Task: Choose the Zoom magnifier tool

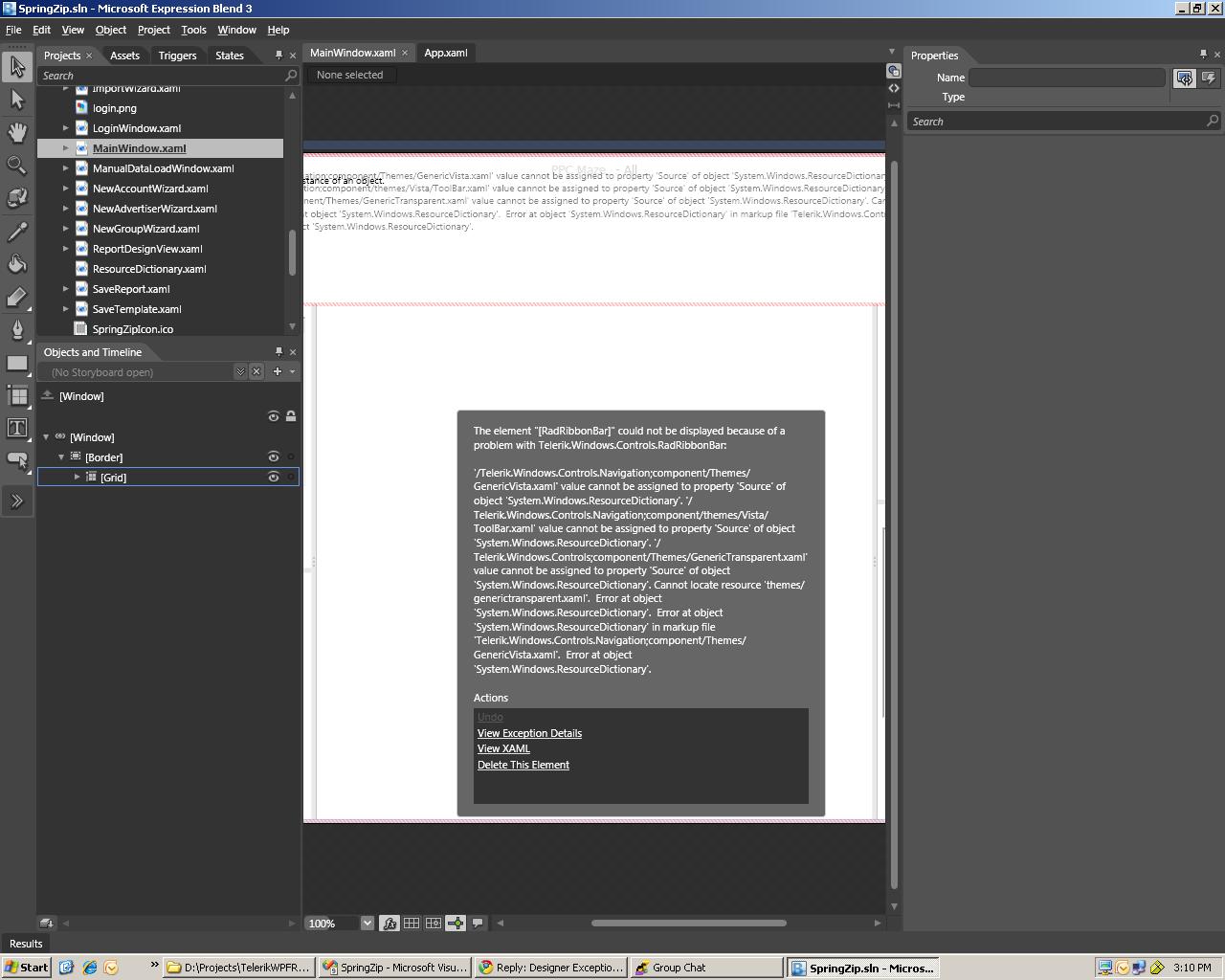Action: 17,166
